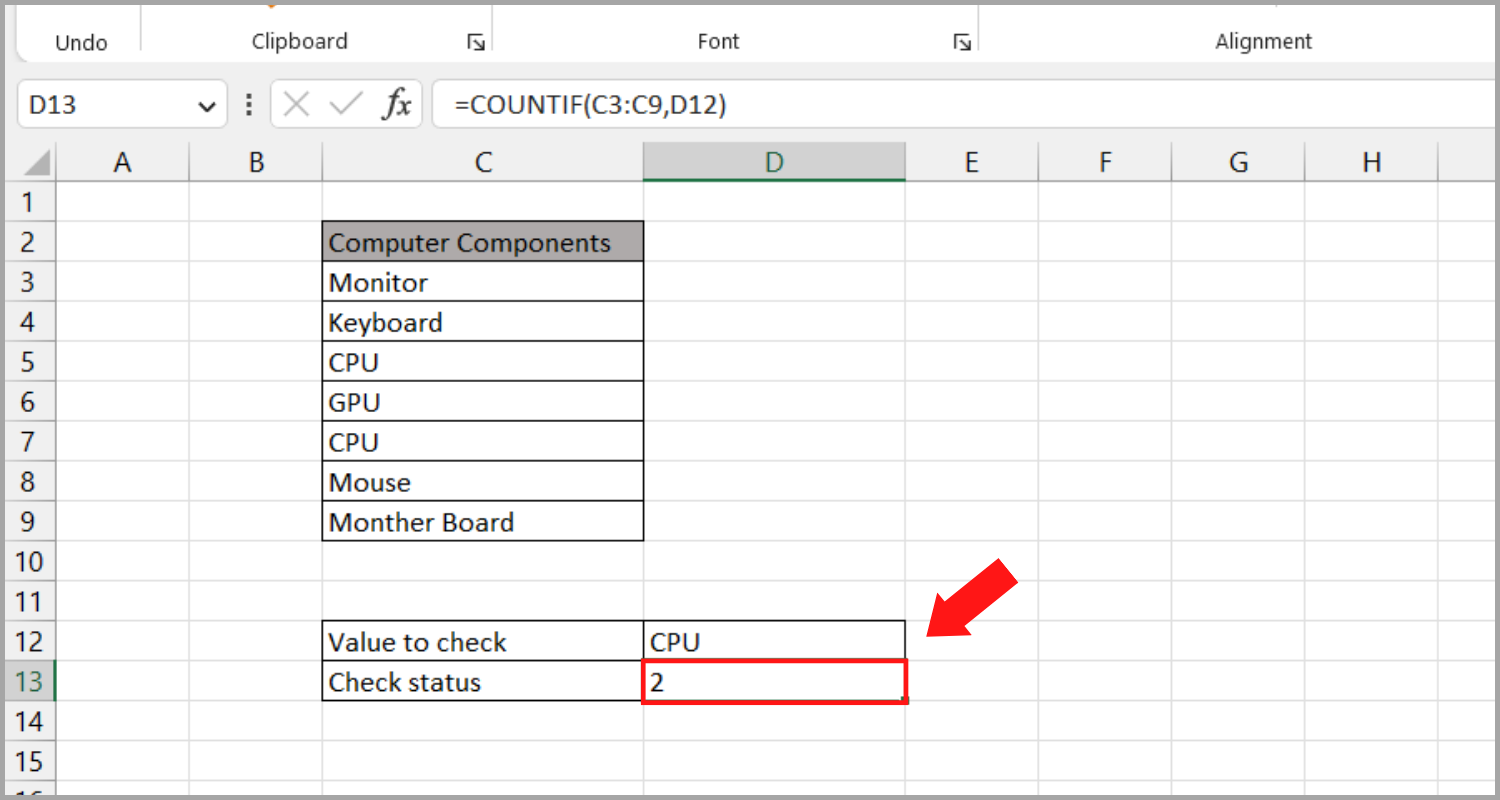Viewport: 1500px width, 800px height.
Task: Select the Monther Board cell
Action: [482, 521]
